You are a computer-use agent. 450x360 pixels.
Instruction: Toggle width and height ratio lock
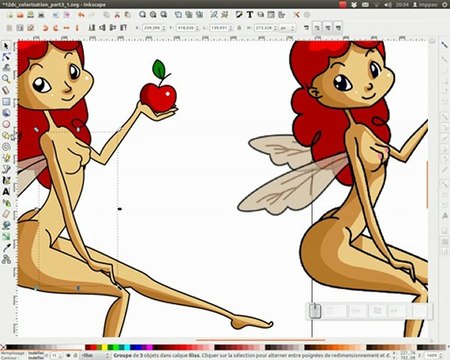[x=239, y=28]
